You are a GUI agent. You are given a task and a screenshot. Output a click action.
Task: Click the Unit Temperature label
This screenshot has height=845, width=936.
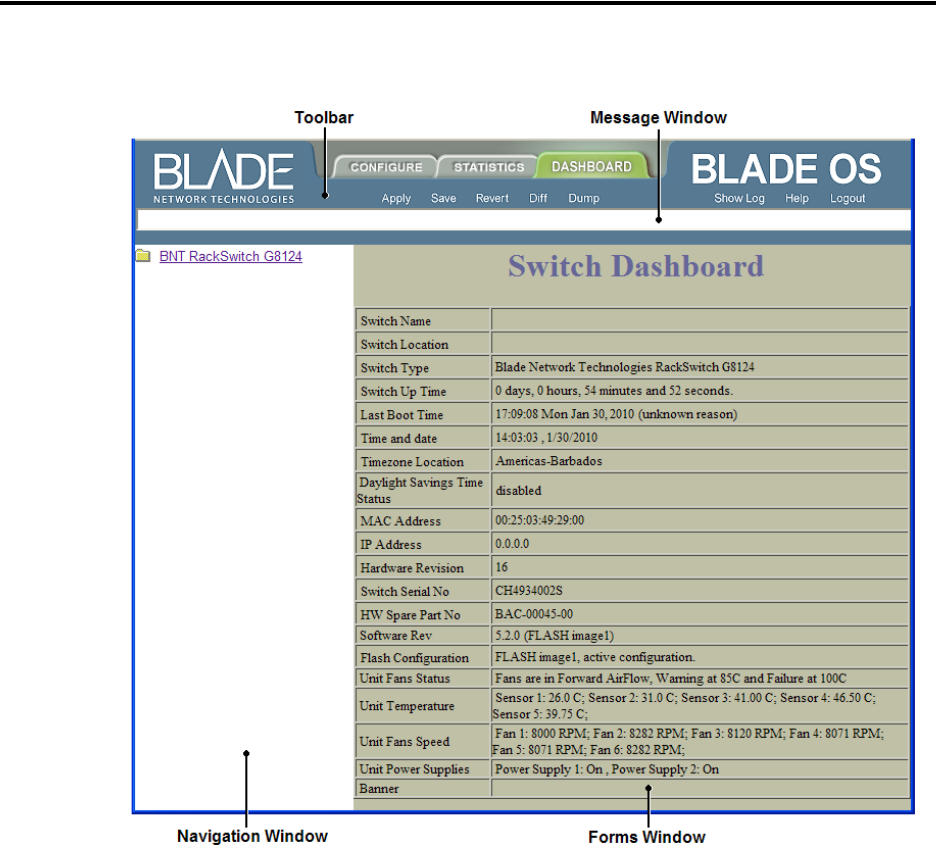tap(407, 706)
